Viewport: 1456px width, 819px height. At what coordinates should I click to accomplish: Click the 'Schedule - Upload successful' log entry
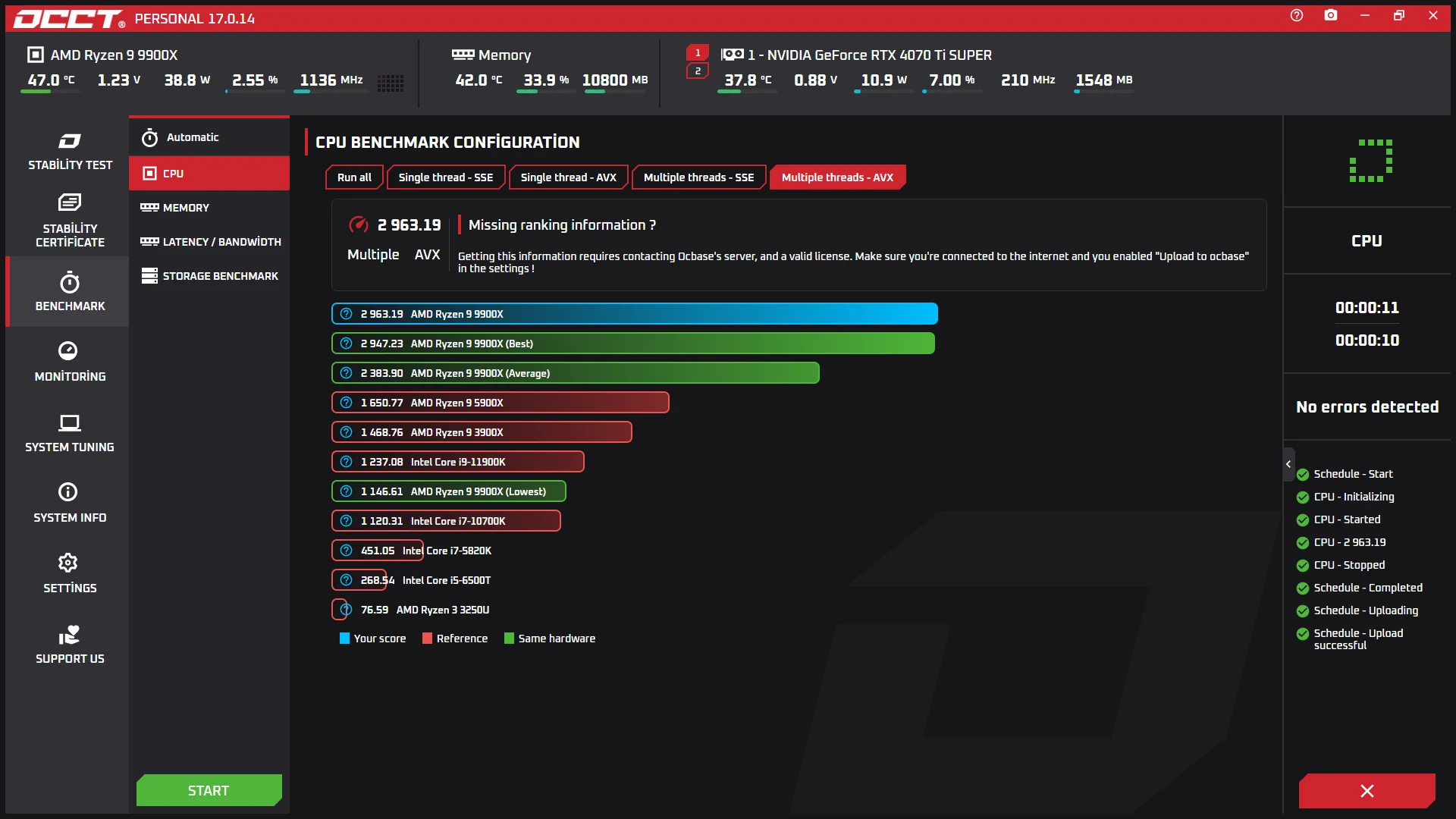click(1359, 639)
